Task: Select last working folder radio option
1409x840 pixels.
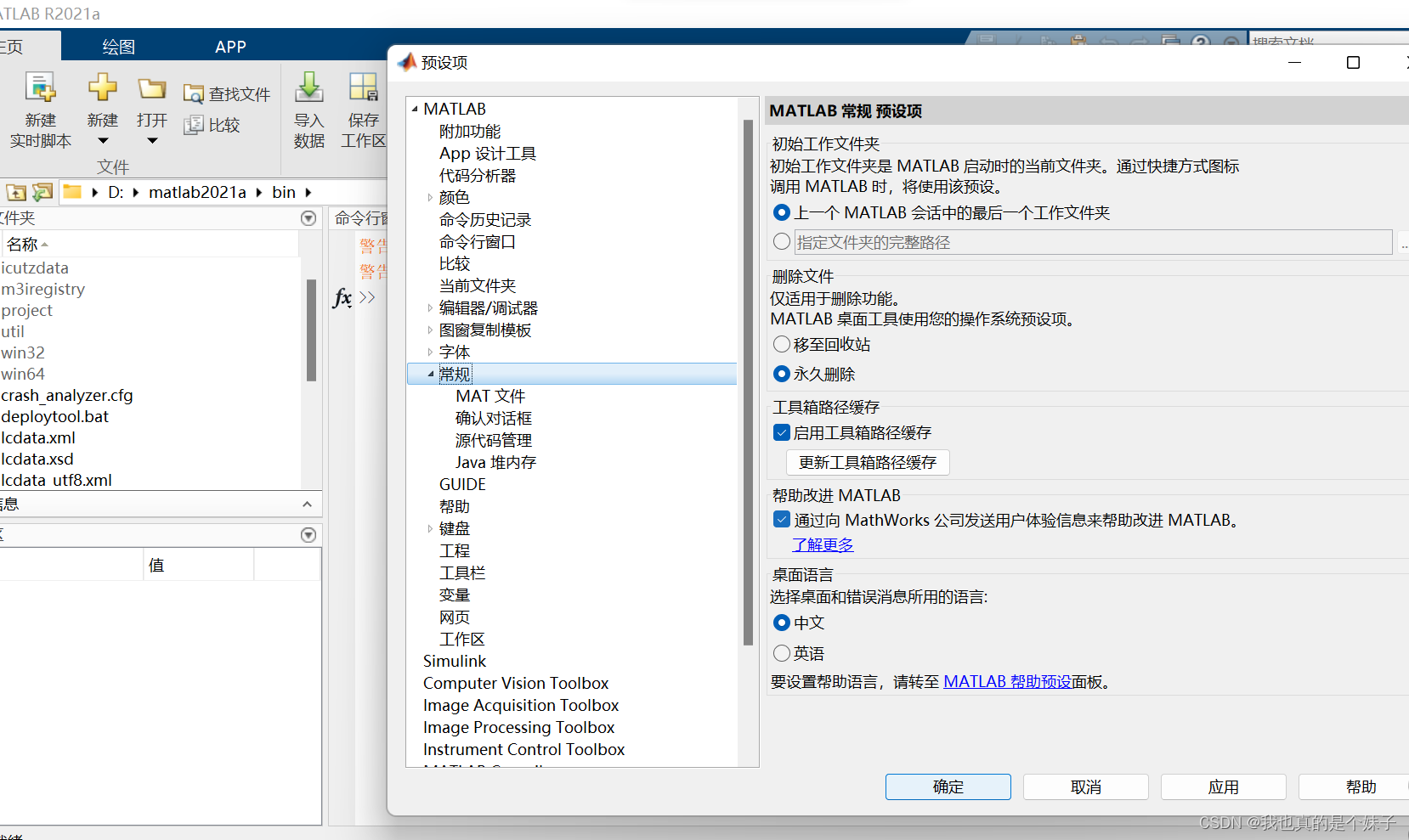Action: pos(782,212)
